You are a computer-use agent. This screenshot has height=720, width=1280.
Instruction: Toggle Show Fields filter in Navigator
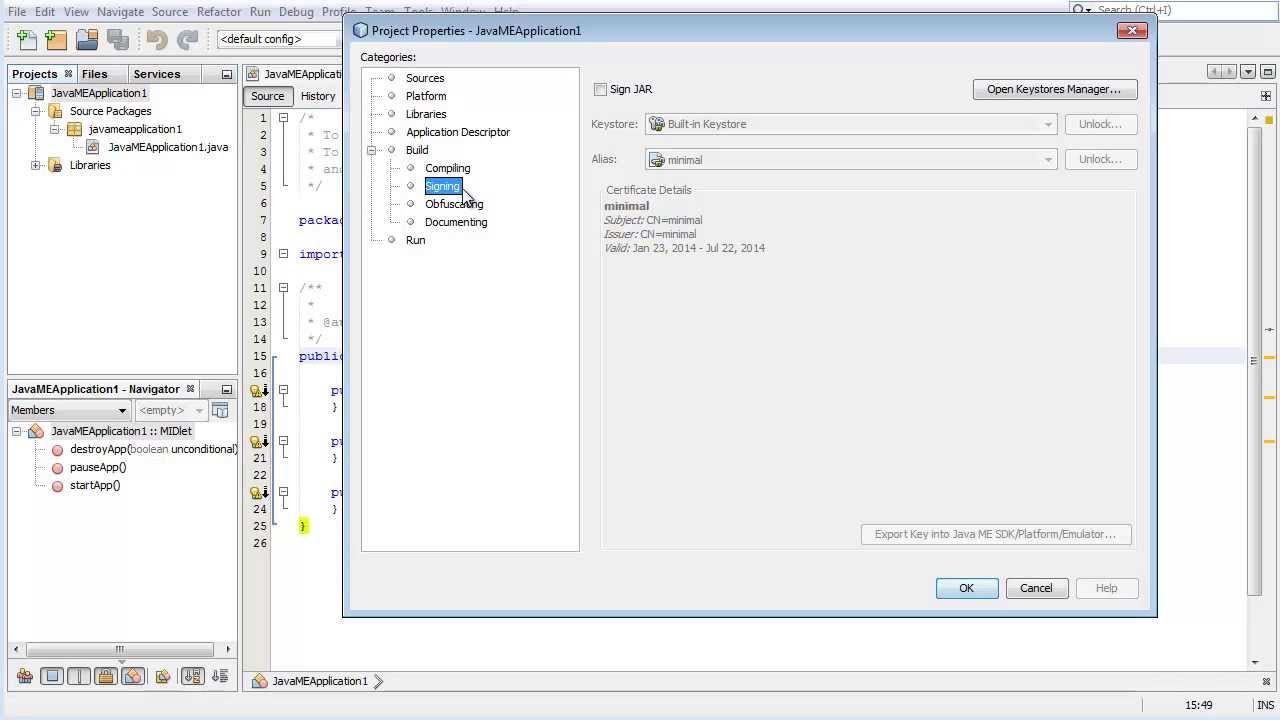pos(53,676)
